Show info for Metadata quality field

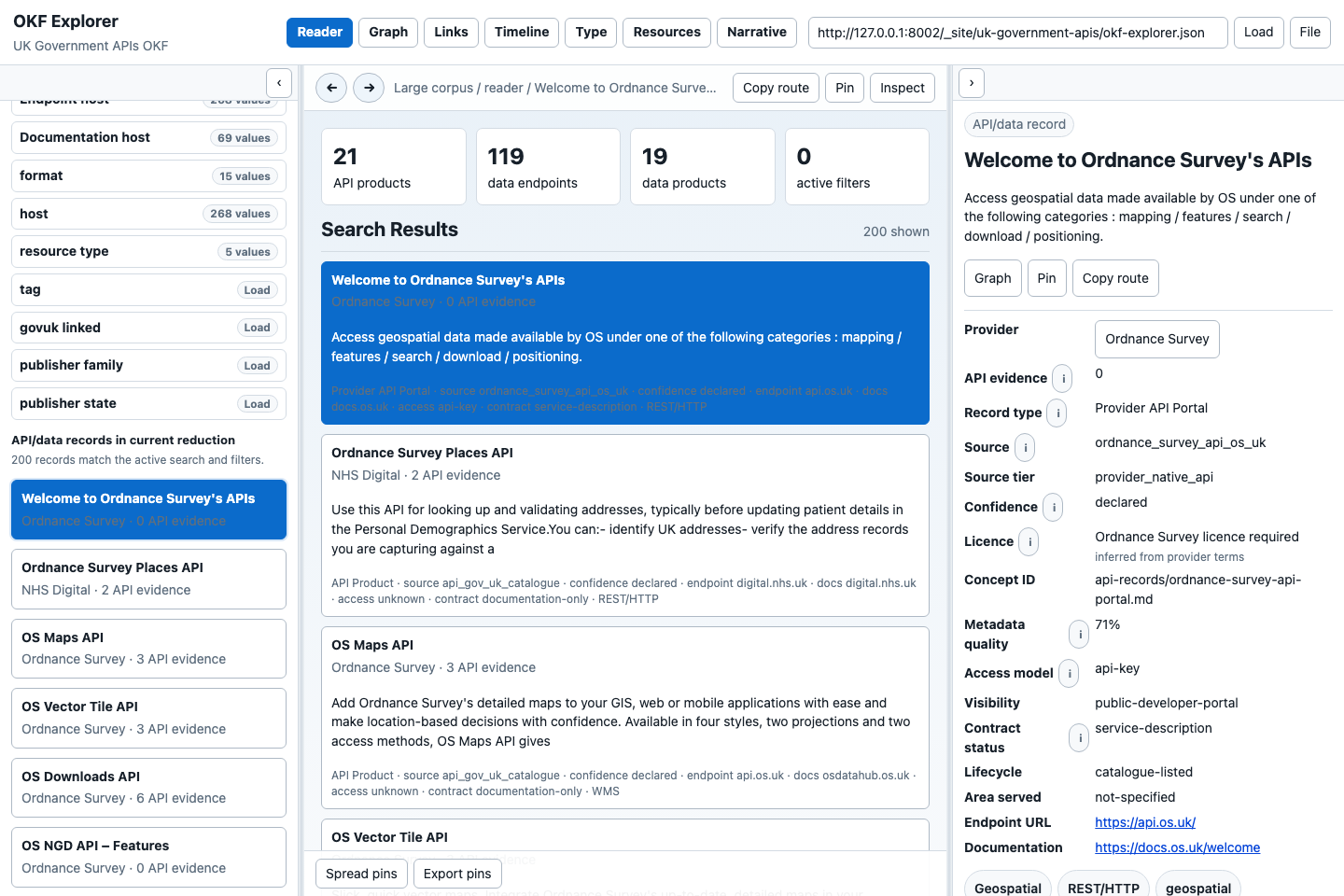1079,635
